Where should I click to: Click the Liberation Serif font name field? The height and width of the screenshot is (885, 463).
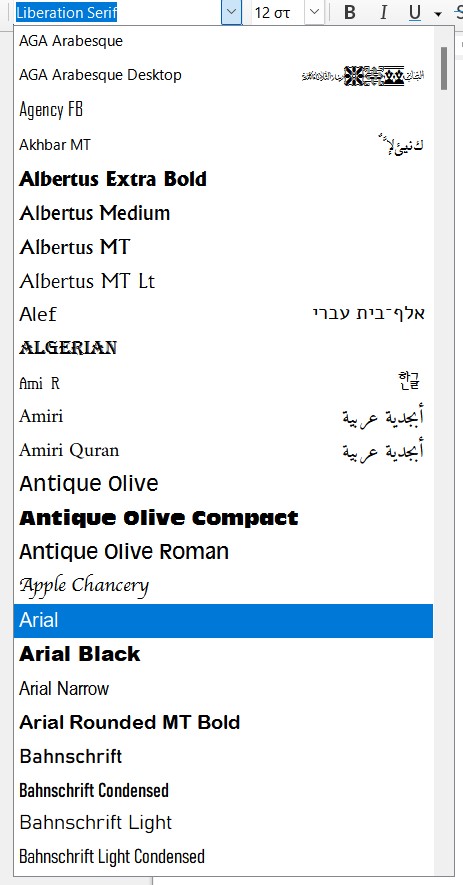click(118, 12)
